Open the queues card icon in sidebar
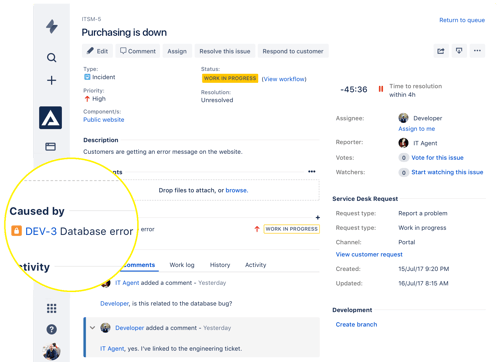This screenshot has width=500, height=362. (51, 146)
